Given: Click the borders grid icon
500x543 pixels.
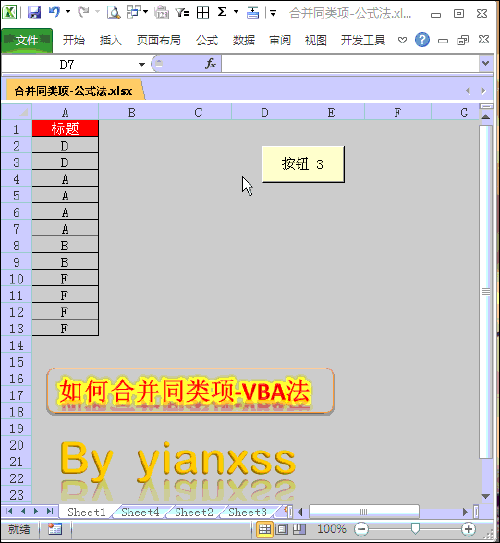Looking at the screenshot, I should [x=203, y=12].
